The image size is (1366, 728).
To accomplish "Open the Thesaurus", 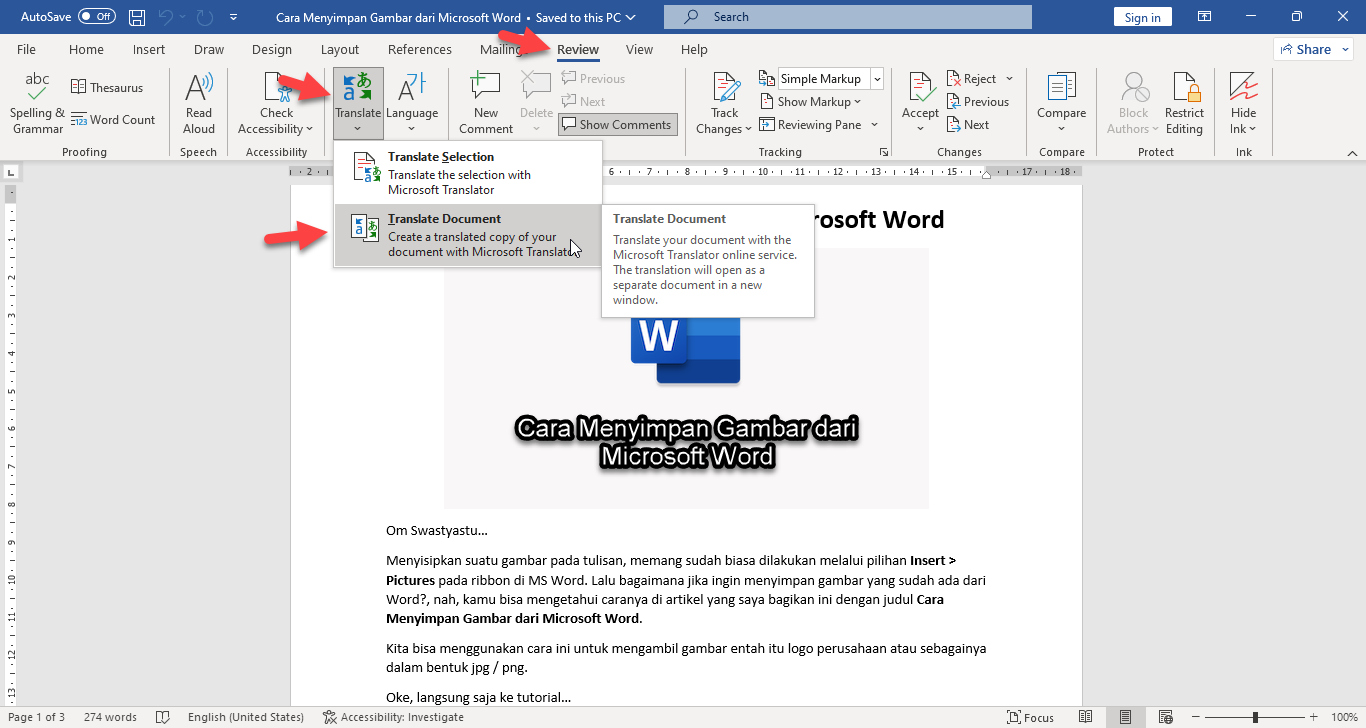I will 107,87.
